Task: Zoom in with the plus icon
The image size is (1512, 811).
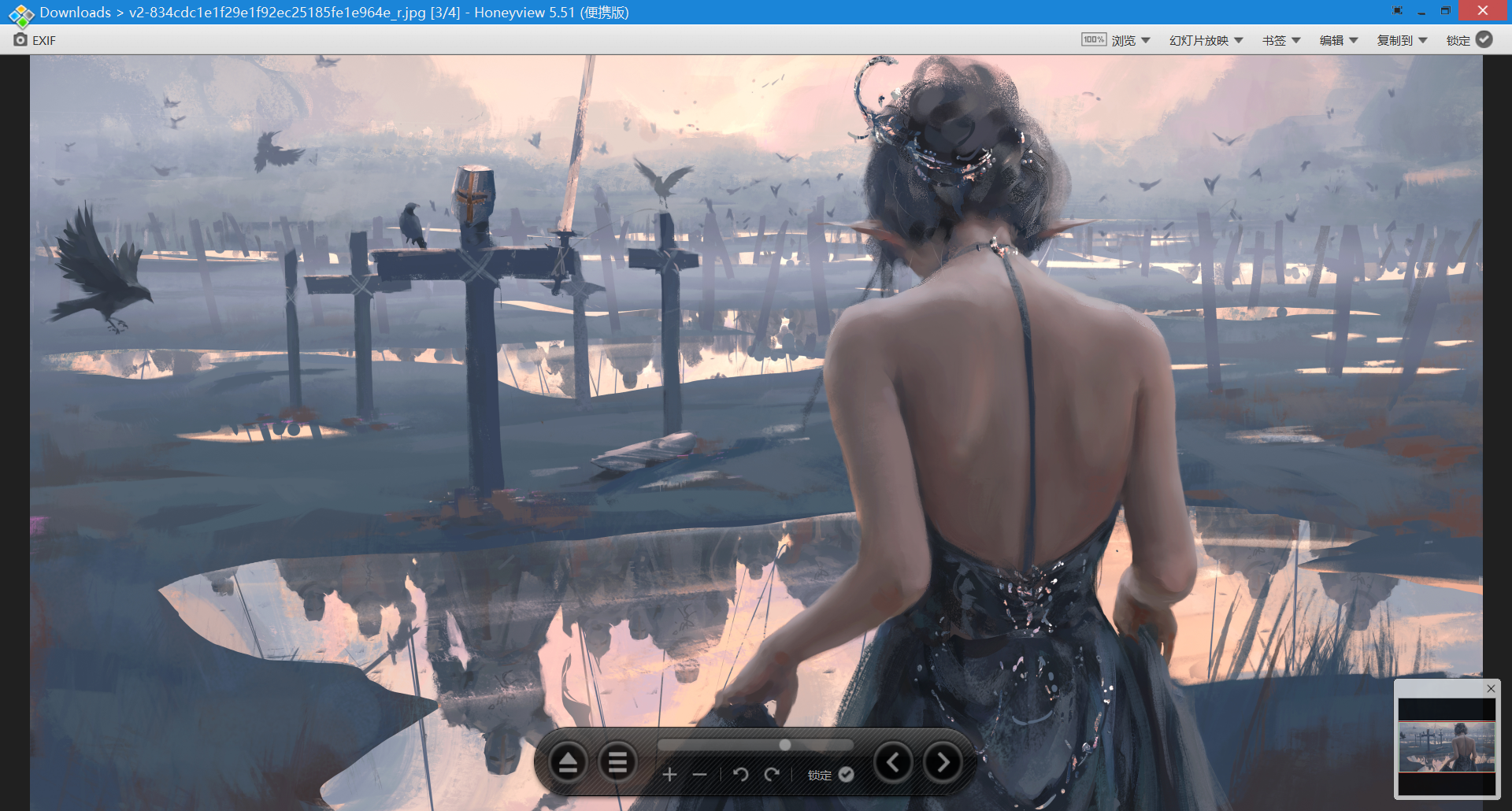Action: [x=669, y=775]
